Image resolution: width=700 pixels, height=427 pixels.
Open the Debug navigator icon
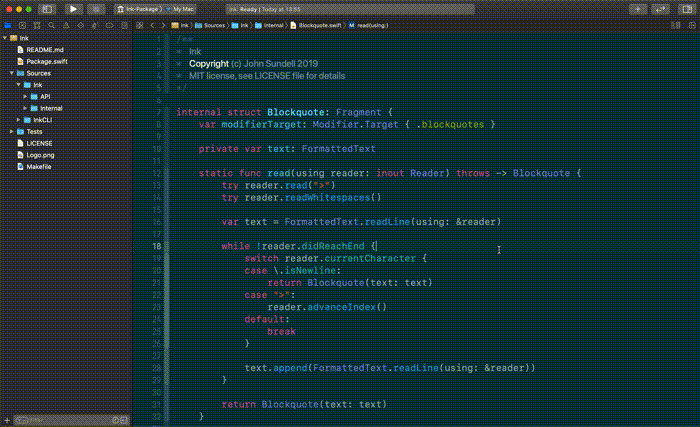click(95, 25)
